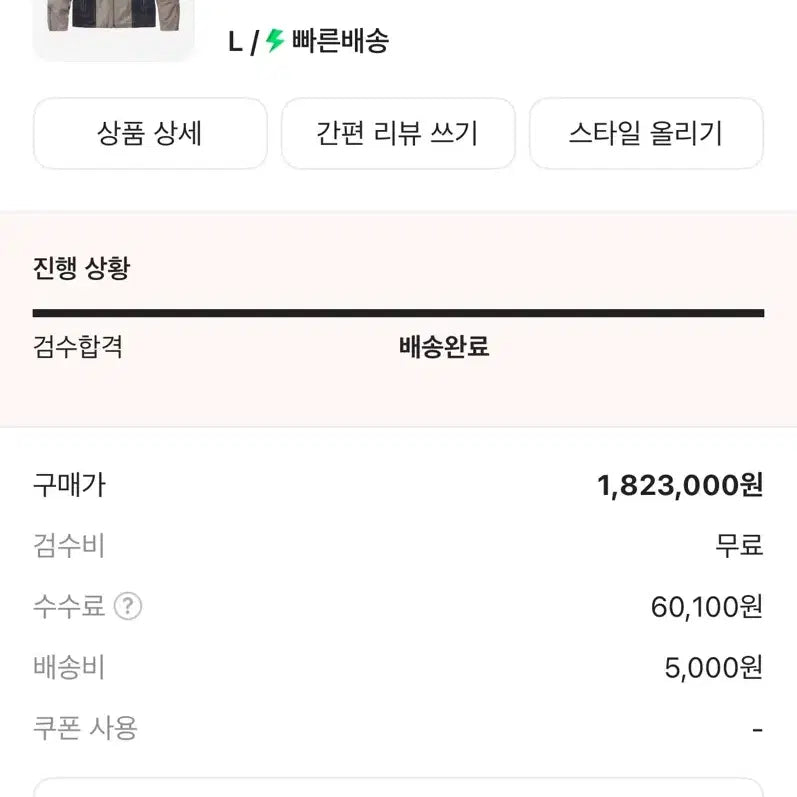Click the 쿠폰 사용 coupon row
This screenshot has height=797, width=797.
click(x=85, y=728)
